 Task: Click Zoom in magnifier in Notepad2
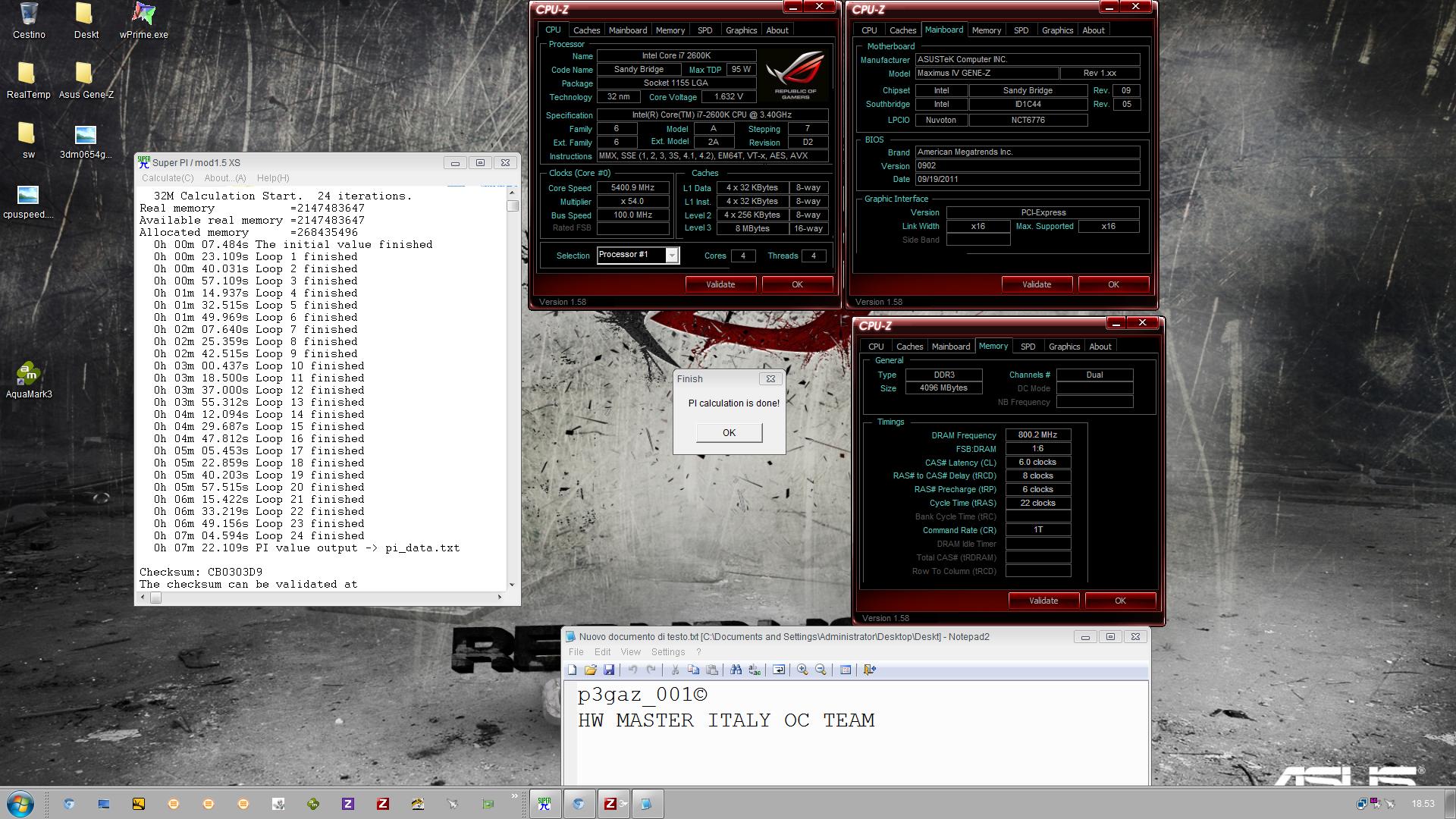[802, 670]
